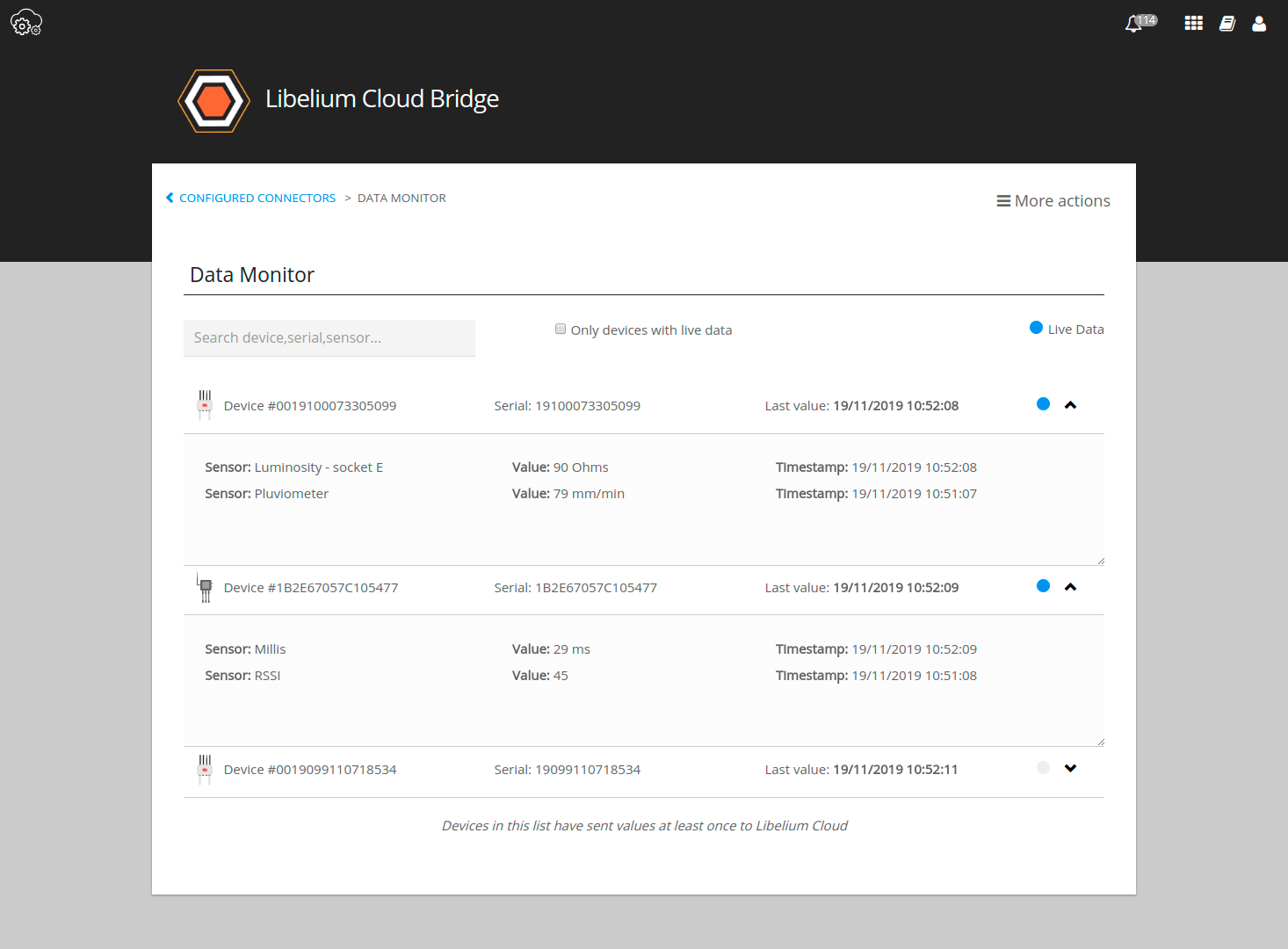
Task: Click Last value 19/11/2019 10:52:11
Action: click(861, 770)
